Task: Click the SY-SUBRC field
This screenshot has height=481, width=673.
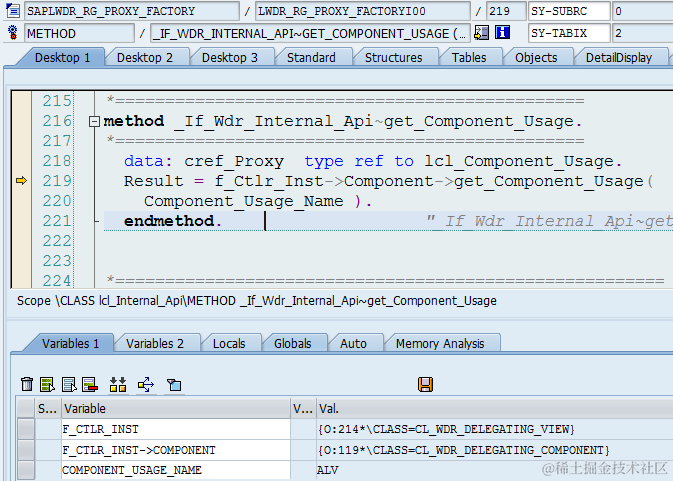Action: tap(569, 11)
